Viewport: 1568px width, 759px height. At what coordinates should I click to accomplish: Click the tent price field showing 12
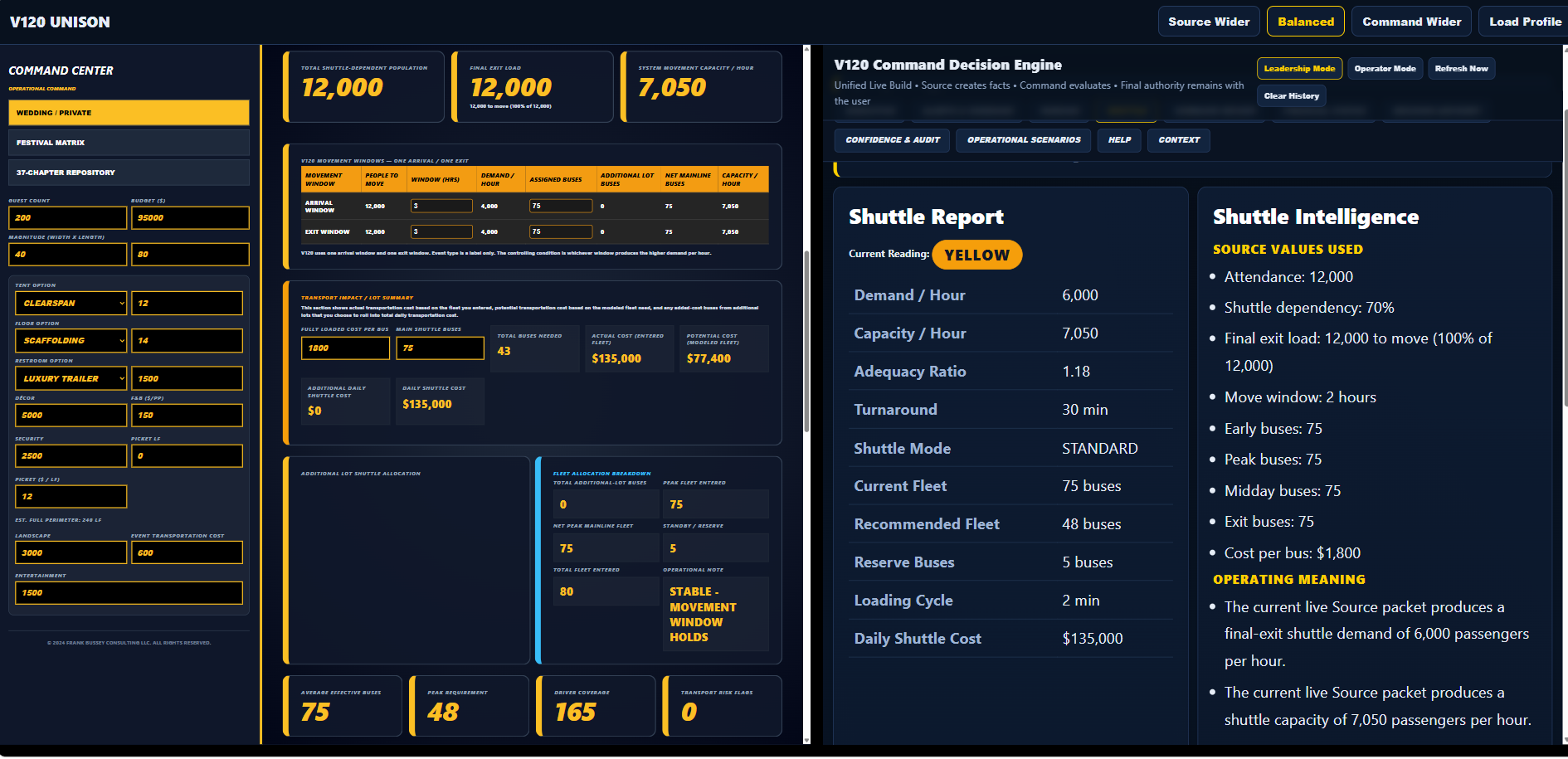[187, 304]
